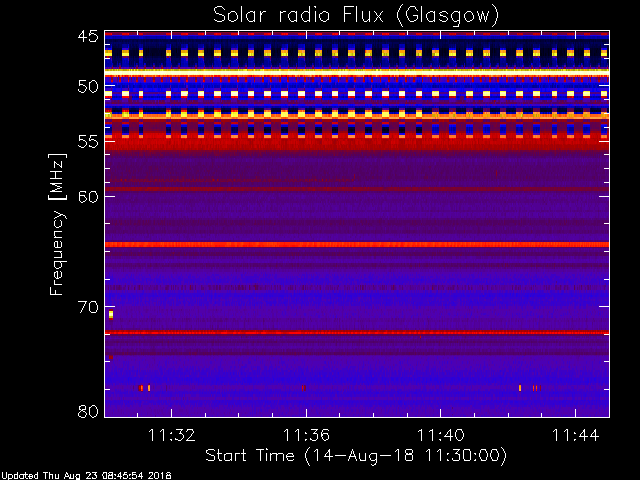Click the 80 frequency tick label
Screen dimensions: 640x480
click(88, 411)
